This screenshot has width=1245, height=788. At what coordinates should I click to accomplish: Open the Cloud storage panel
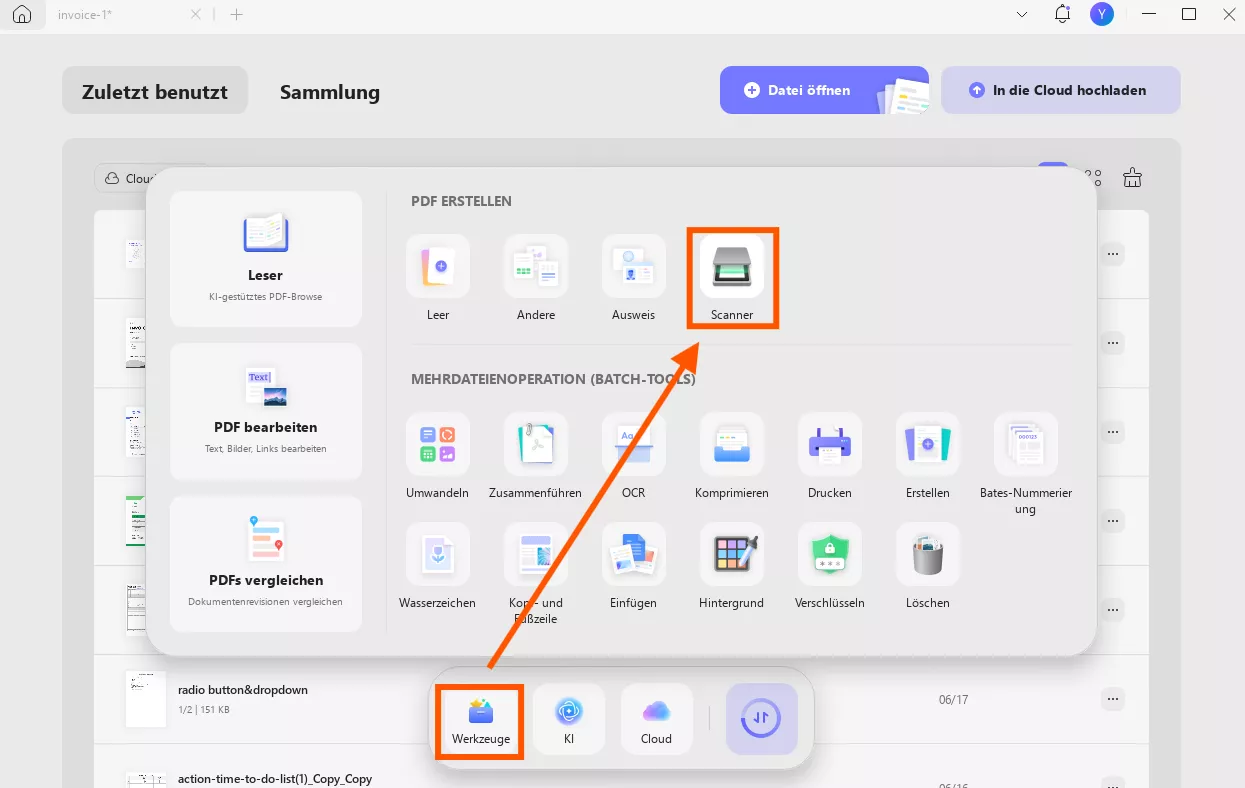[657, 721]
